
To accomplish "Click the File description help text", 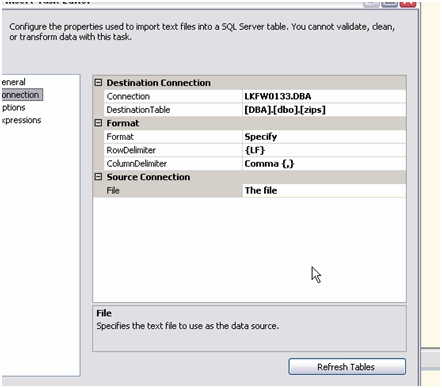I will (188, 326).
